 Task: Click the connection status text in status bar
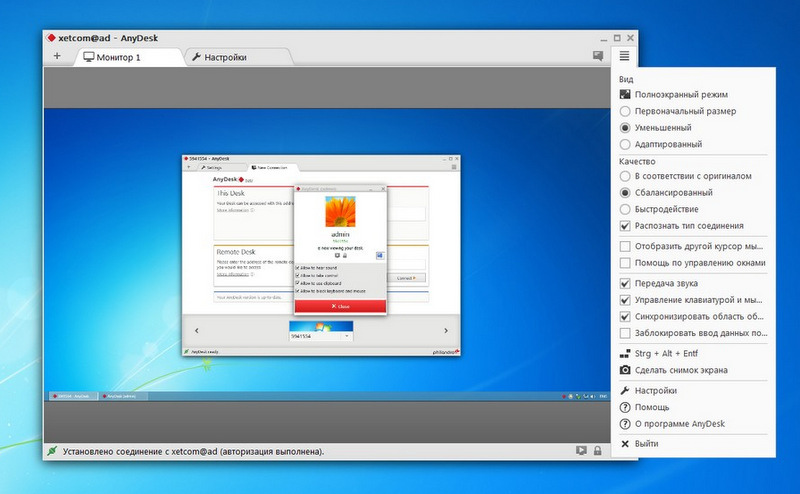point(193,451)
